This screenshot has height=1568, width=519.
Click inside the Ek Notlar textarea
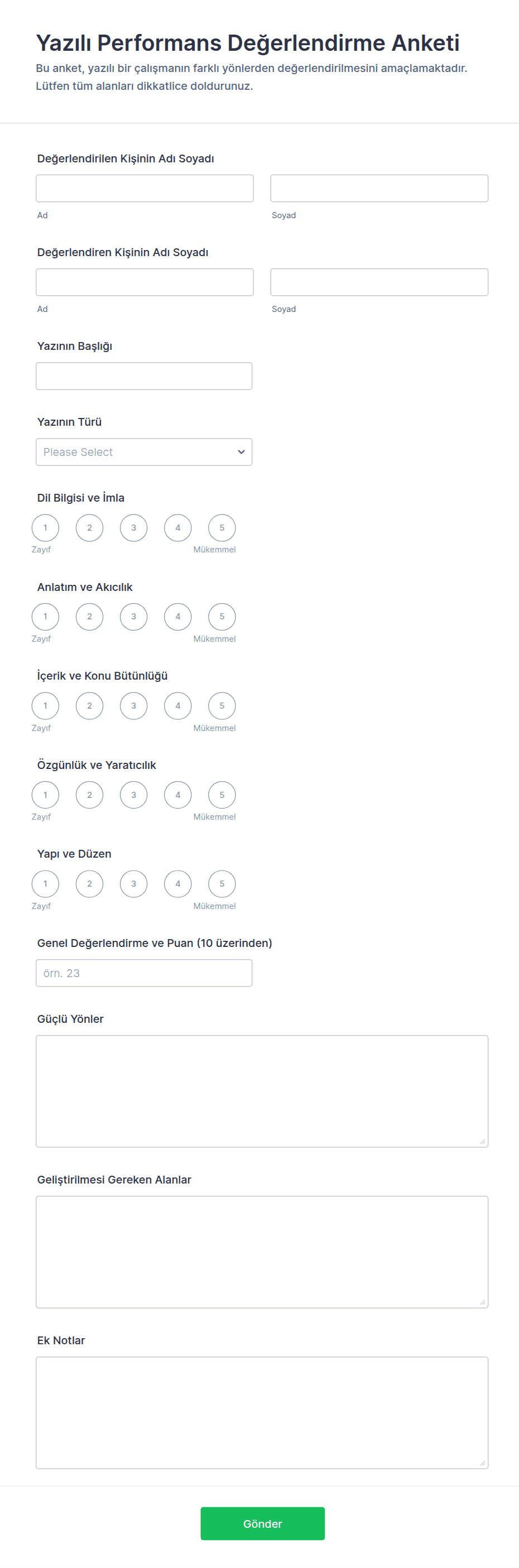point(262,1412)
